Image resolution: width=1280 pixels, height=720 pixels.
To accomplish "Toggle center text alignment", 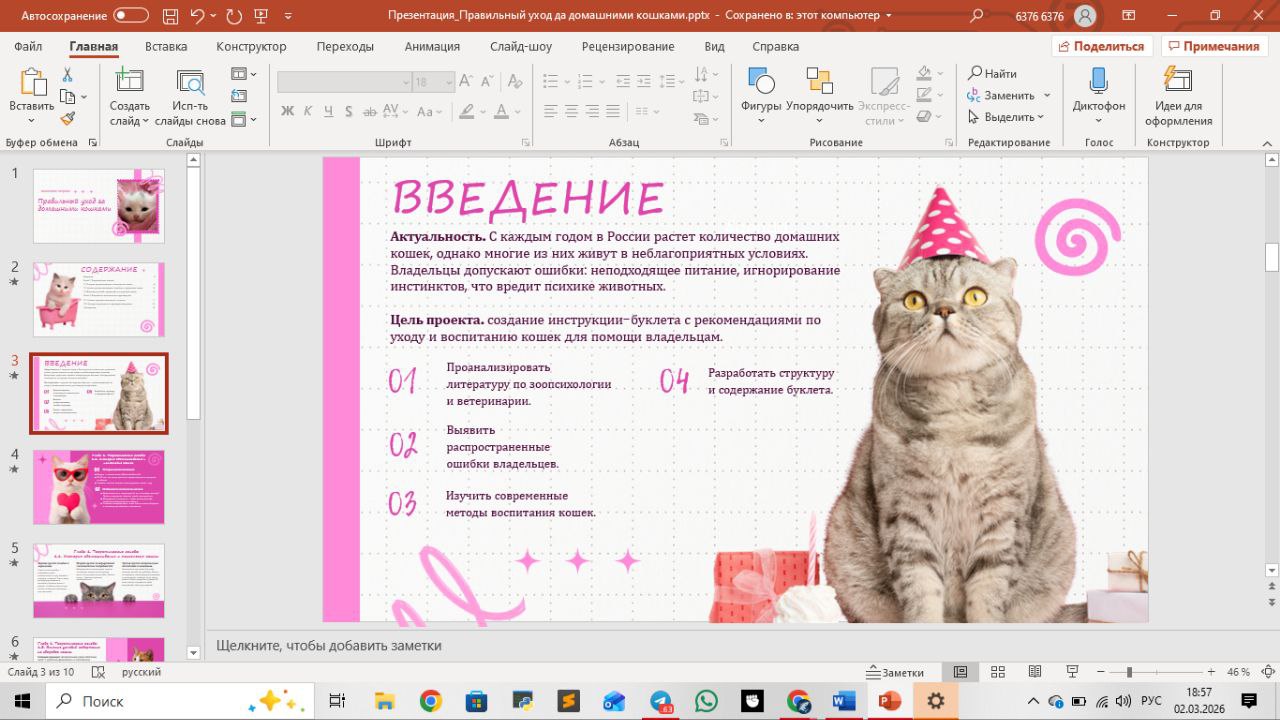I will point(571,111).
